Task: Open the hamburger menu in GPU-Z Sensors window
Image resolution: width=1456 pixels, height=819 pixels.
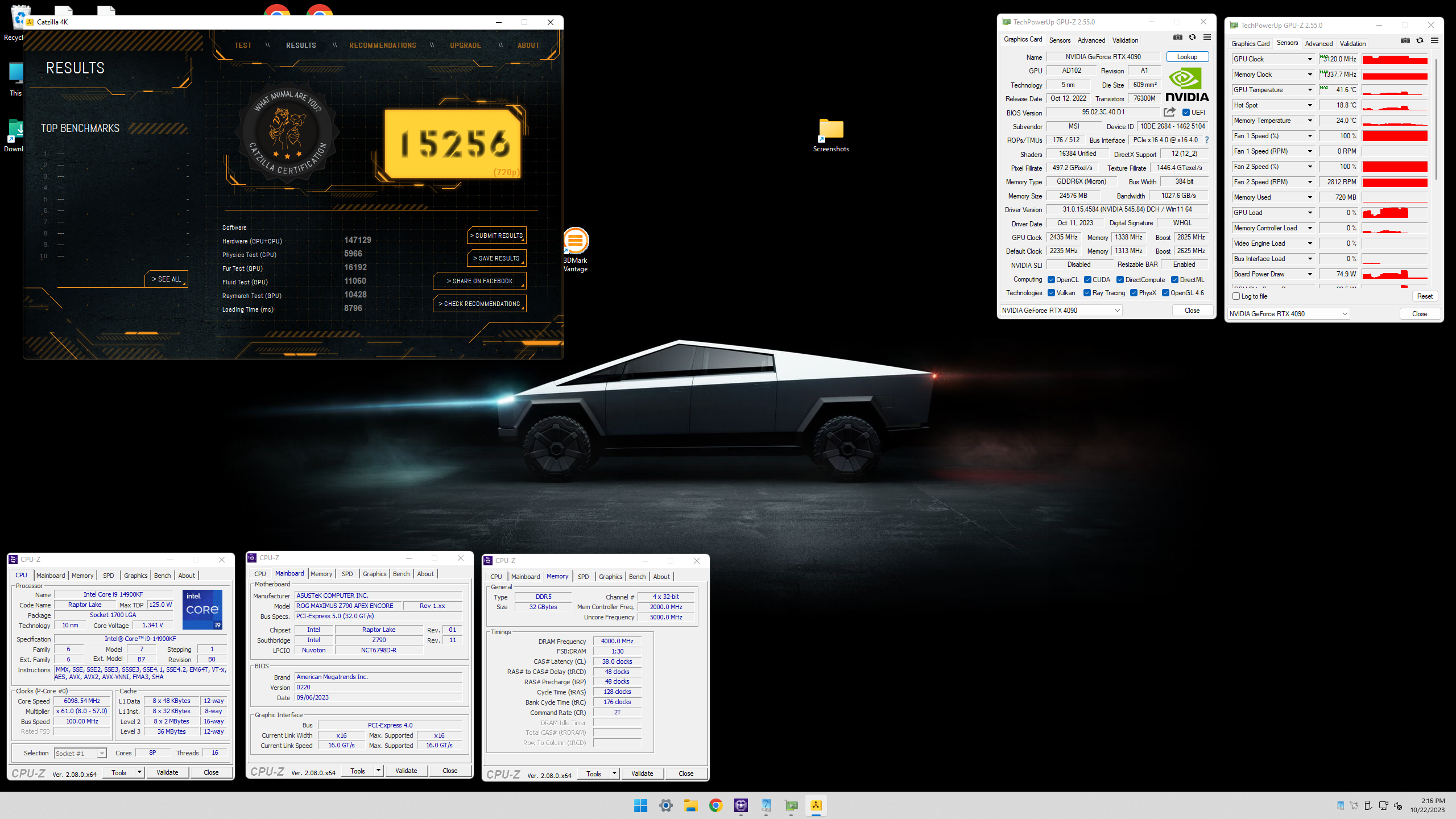Action: click(1434, 41)
